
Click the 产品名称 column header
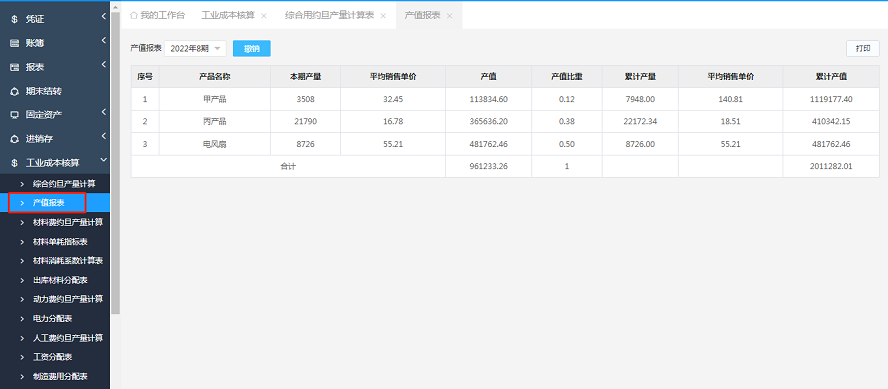pyautogui.click(x=215, y=76)
